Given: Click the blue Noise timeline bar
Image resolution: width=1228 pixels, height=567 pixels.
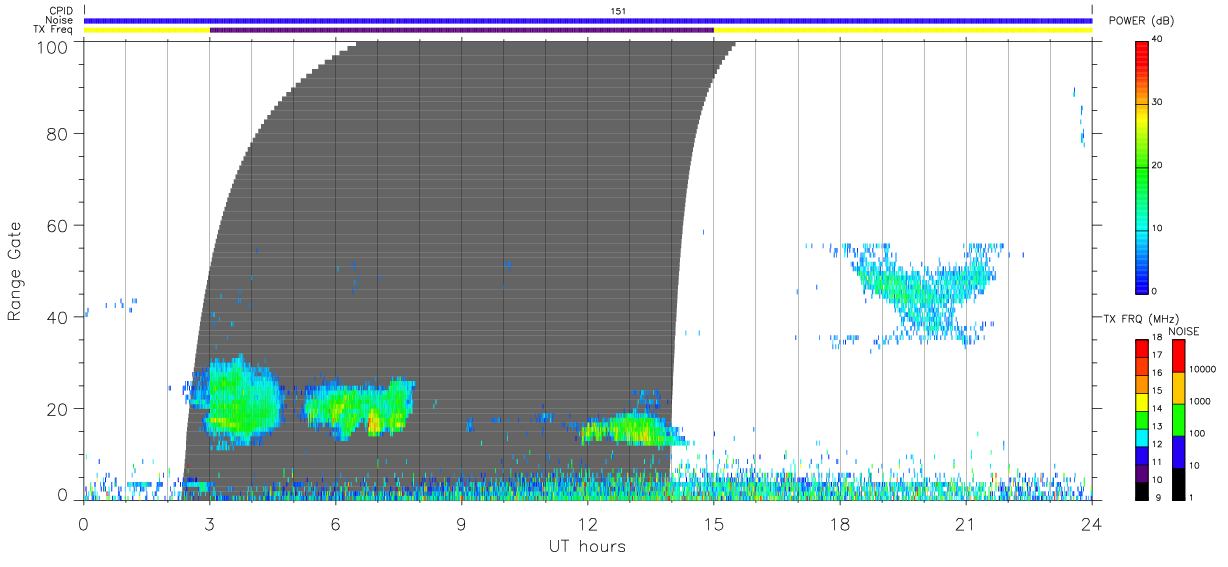Looking at the screenshot, I should click(x=588, y=20).
